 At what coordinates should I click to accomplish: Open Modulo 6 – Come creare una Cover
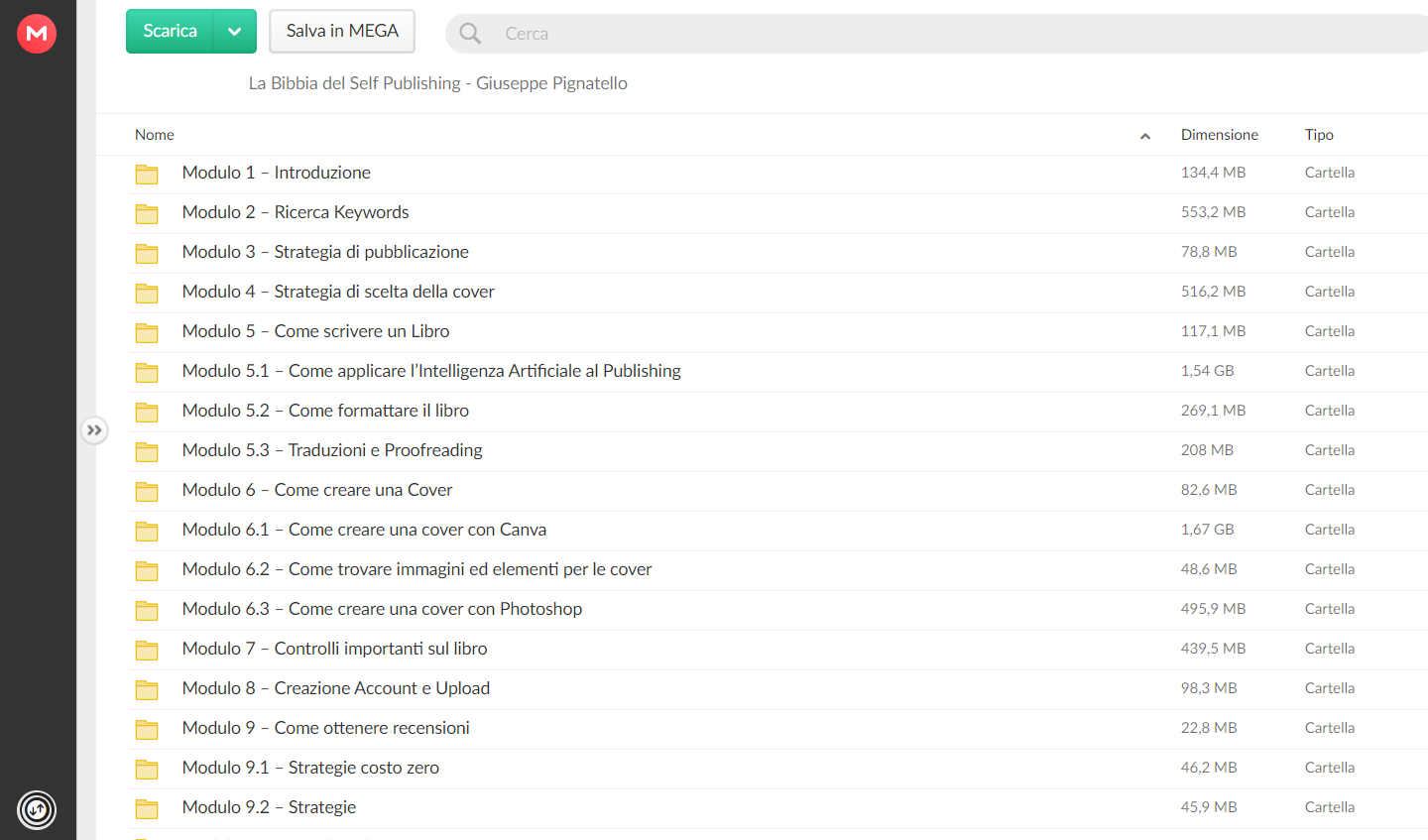(317, 490)
